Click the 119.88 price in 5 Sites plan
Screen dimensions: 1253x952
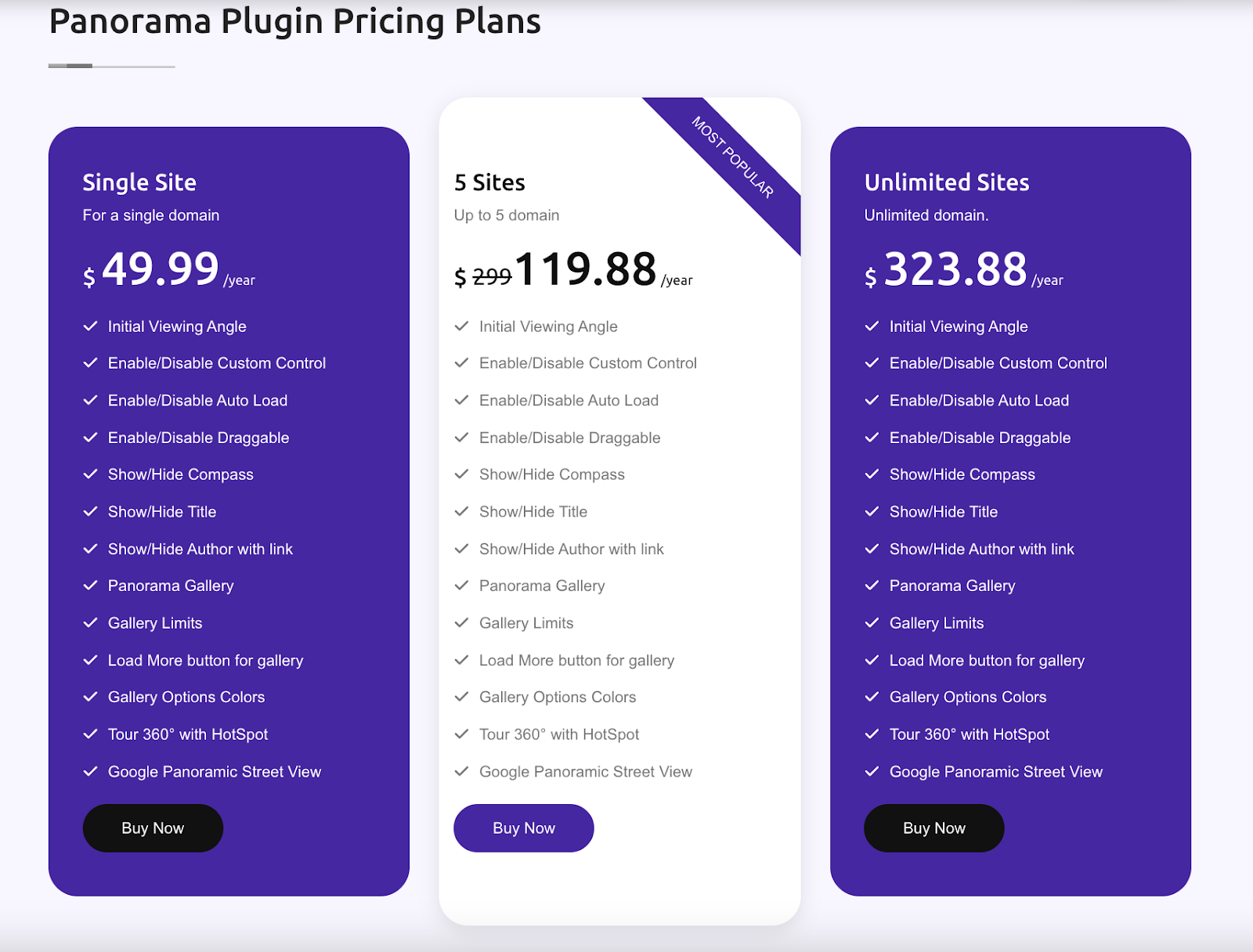pos(586,269)
